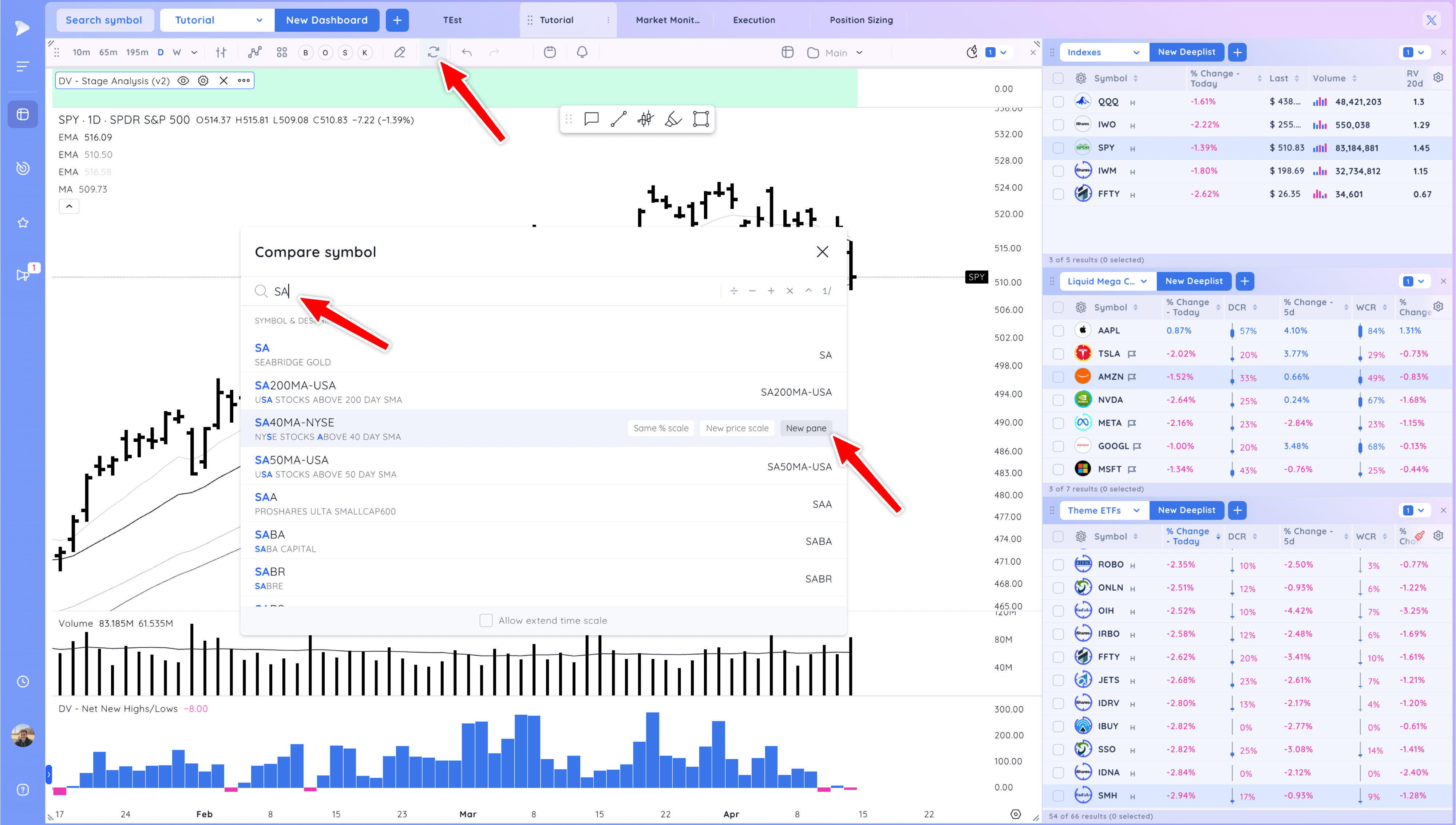Viewport: 1456px width, 825px height.
Task: Open the calendar icon in chart toolbar
Action: click(549, 52)
